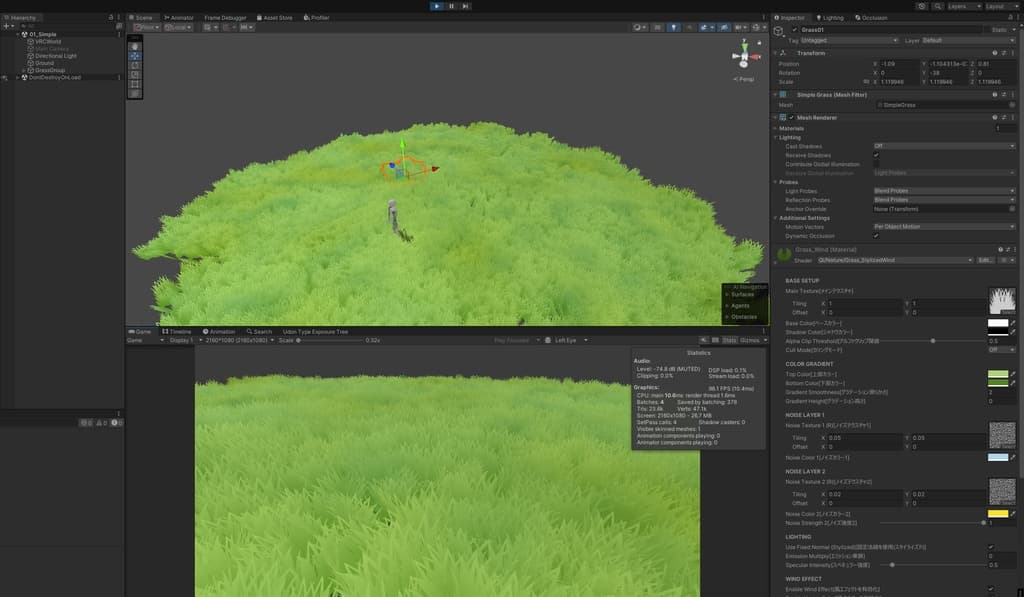
Task: Click the Hierarchy add (+) button
Action: click(7, 26)
